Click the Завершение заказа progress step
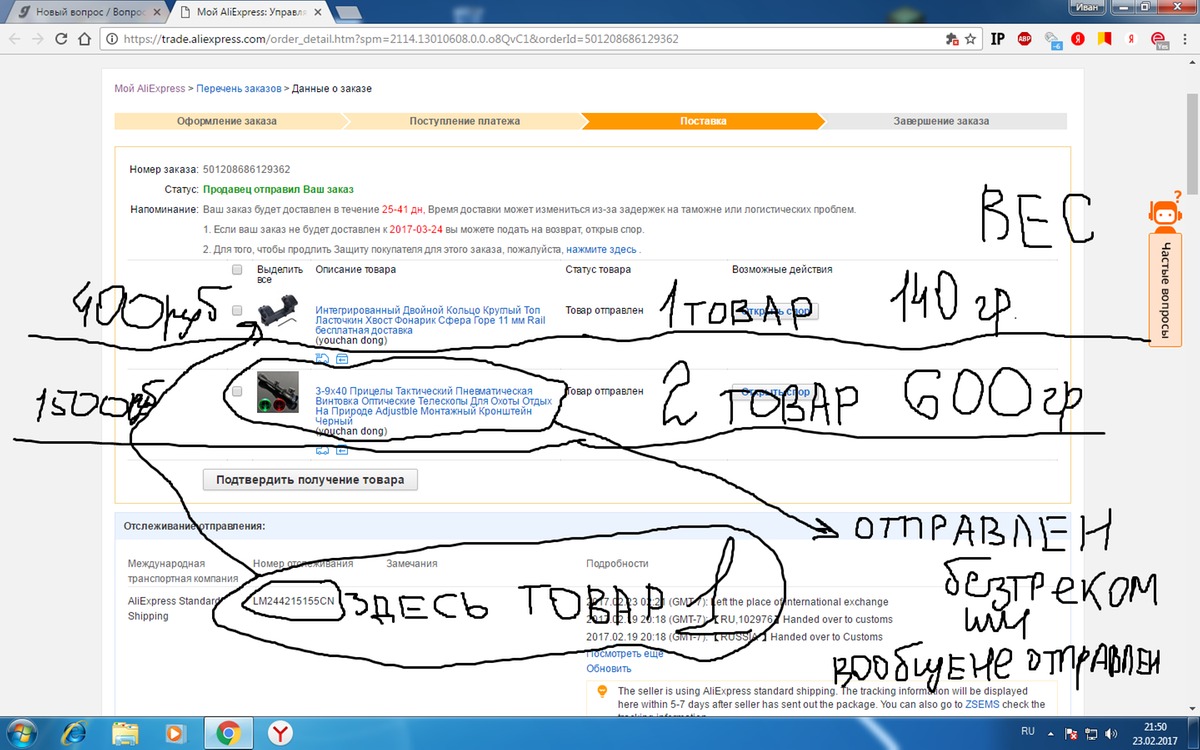 pos(941,121)
